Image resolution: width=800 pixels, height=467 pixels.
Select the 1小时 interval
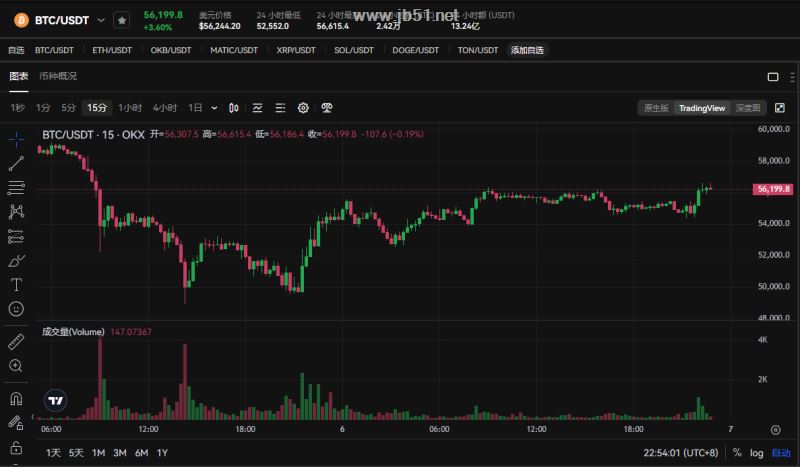[x=130, y=108]
